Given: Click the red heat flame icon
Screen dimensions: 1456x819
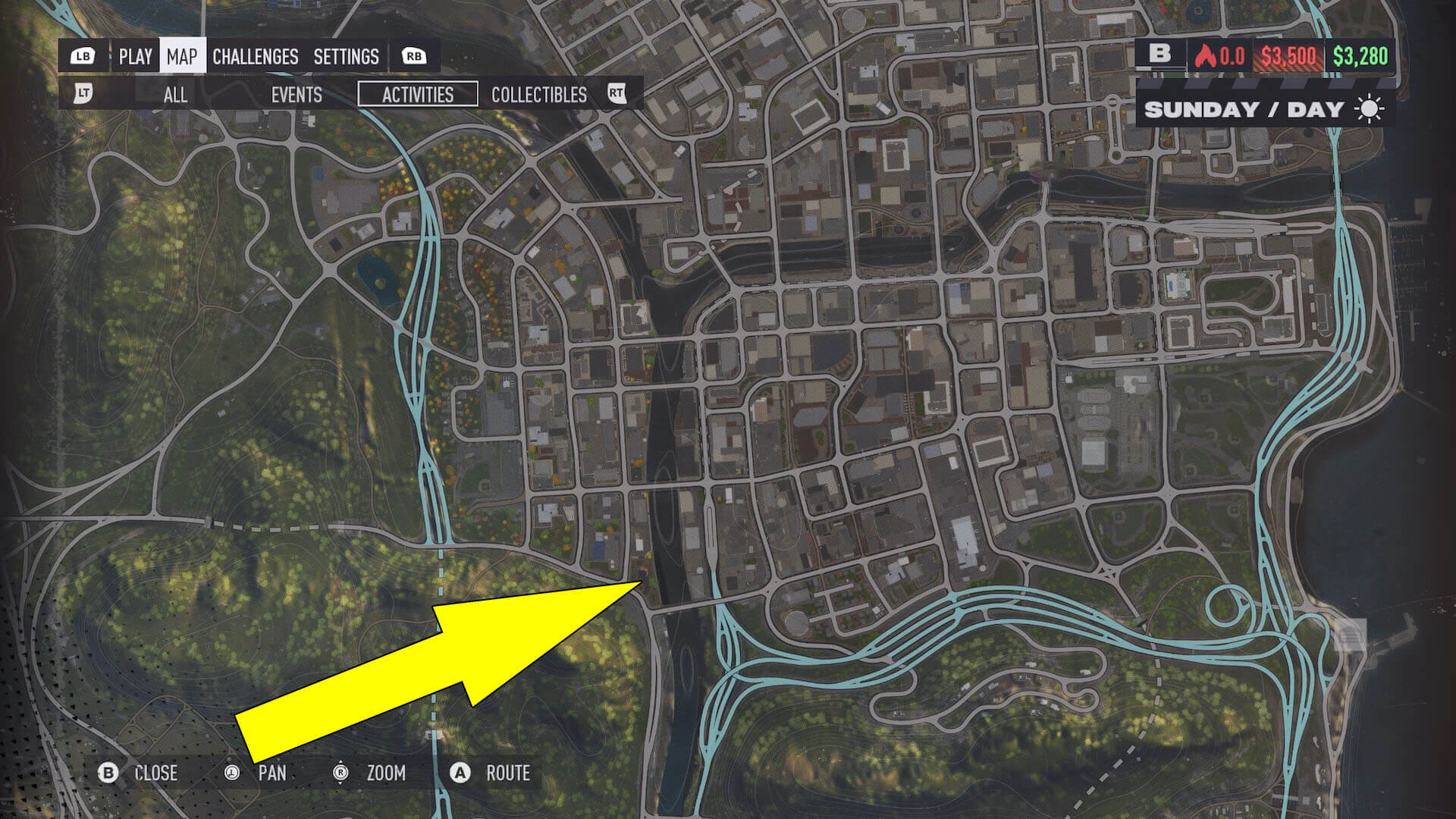Looking at the screenshot, I should (x=1205, y=55).
